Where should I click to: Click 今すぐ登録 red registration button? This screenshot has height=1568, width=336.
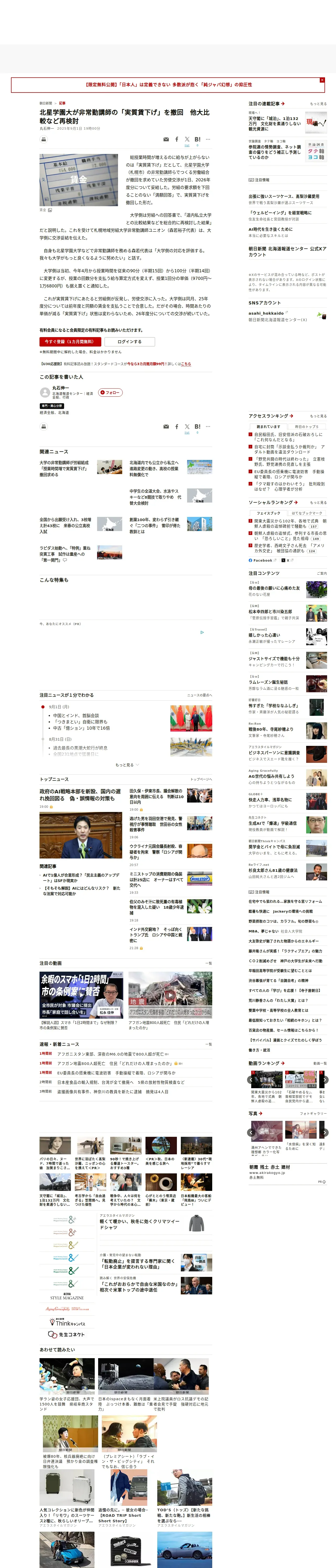point(70,342)
